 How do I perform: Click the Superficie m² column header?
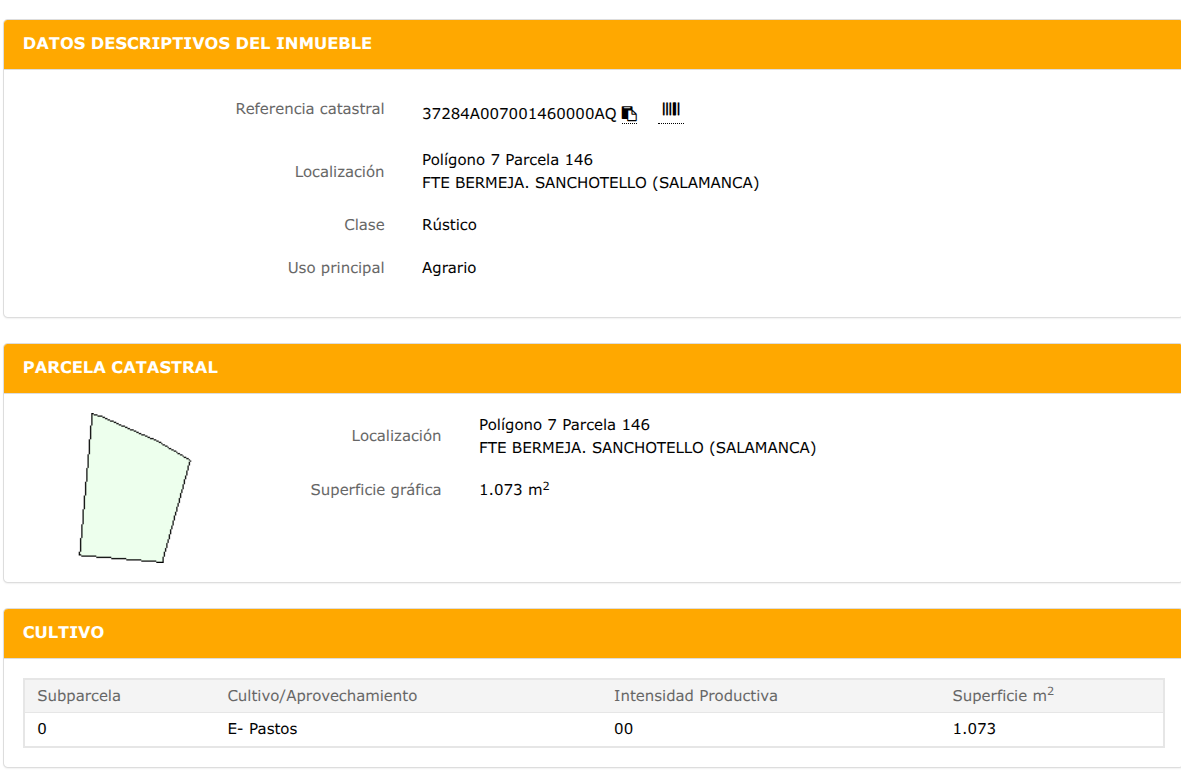pyautogui.click(x=1003, y=695)
